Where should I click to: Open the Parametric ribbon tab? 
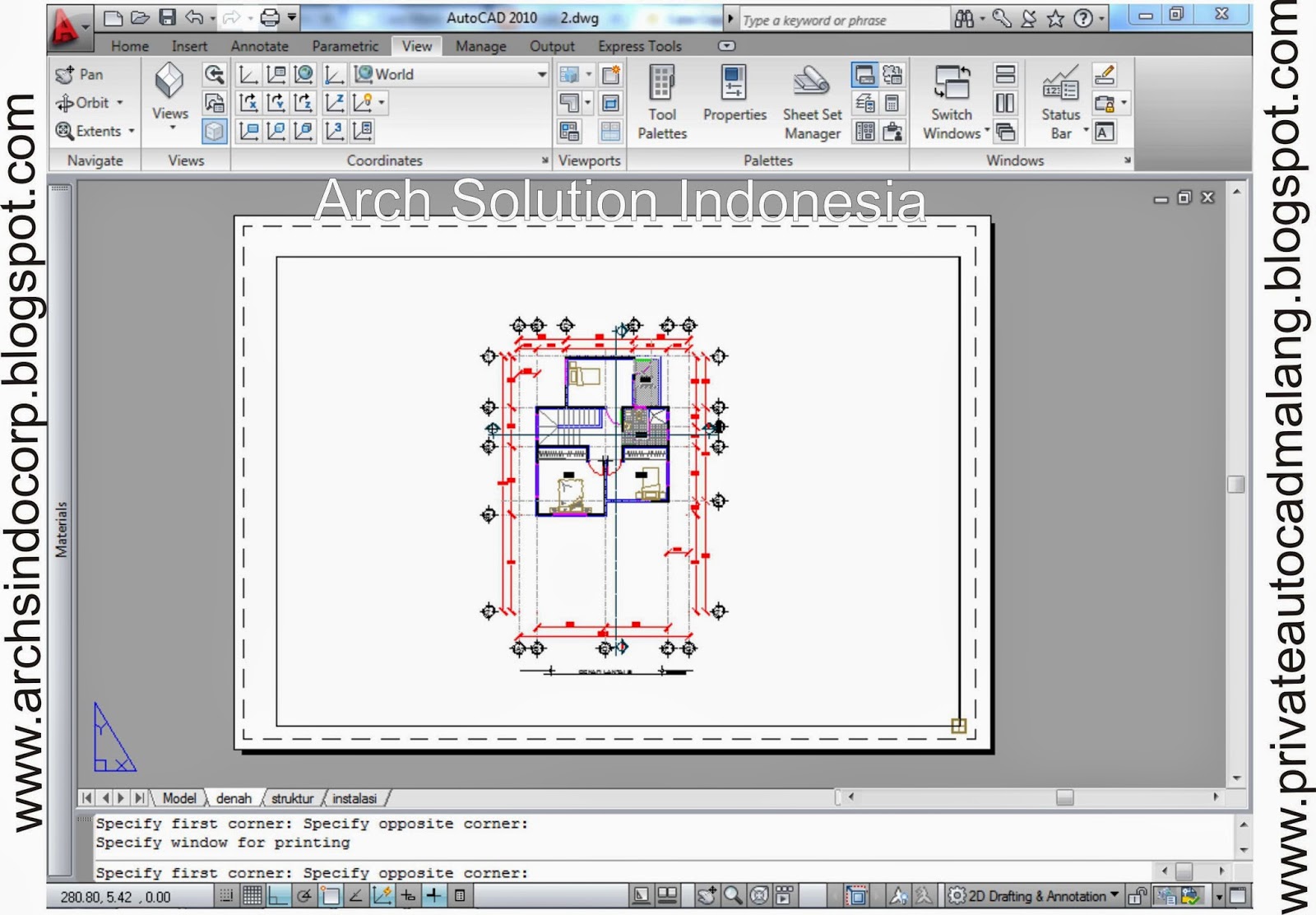[345, 46]
